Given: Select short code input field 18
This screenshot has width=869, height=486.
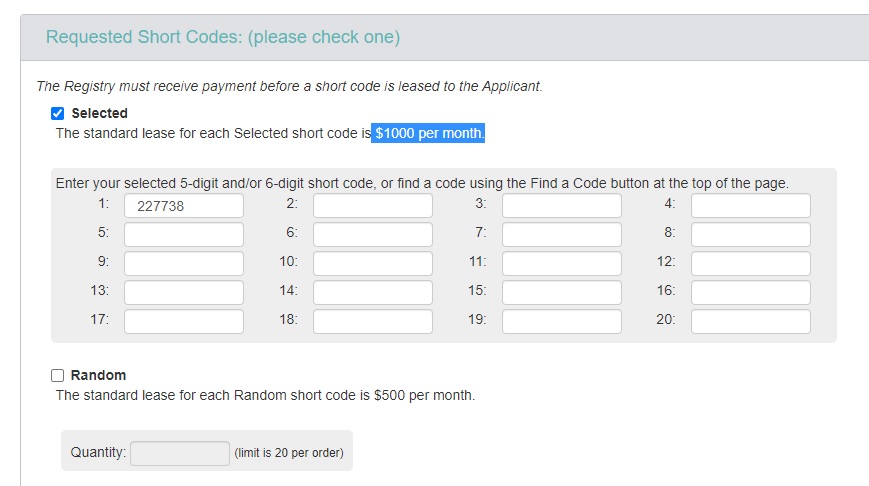Looking at the screenshot, I should (x=373, y=322).
